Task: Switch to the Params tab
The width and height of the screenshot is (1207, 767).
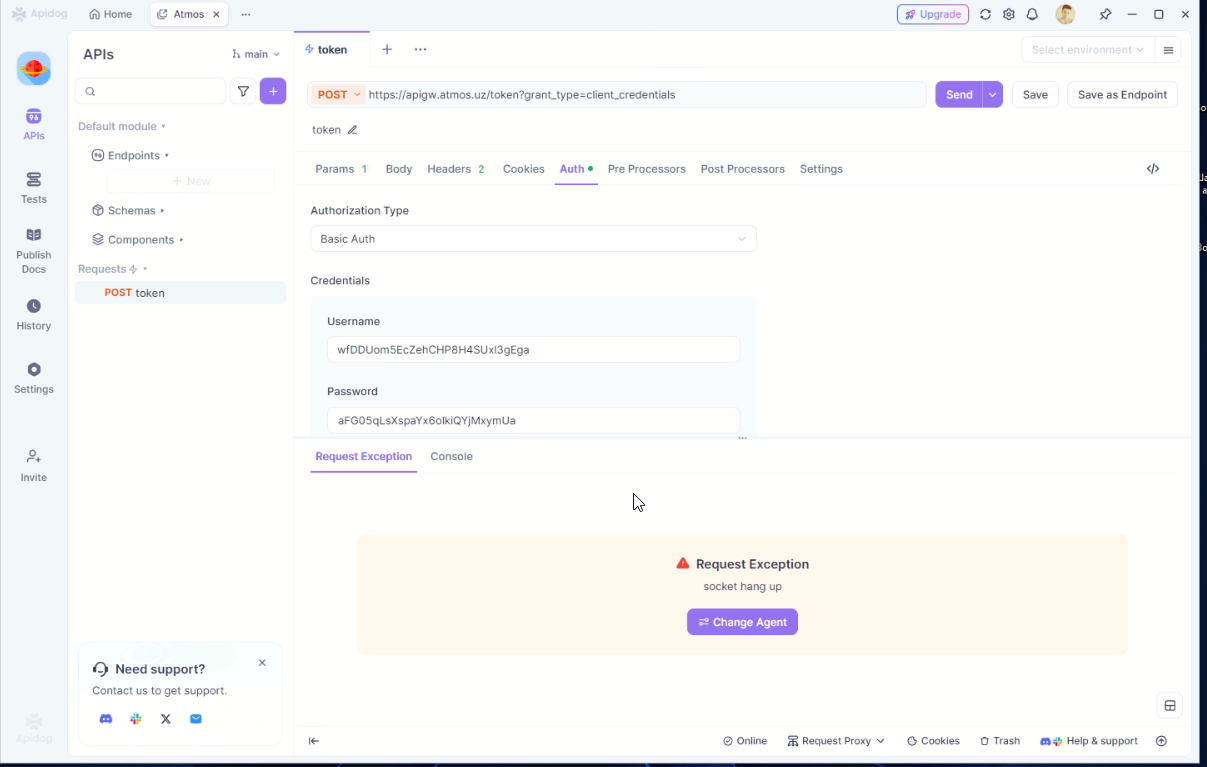Action: click(341, 169)
